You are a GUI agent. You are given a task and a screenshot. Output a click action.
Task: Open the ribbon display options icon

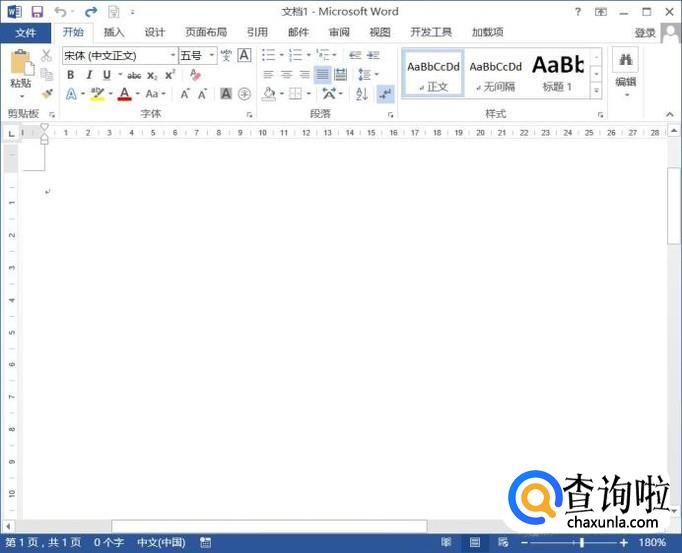pos(601,12)
